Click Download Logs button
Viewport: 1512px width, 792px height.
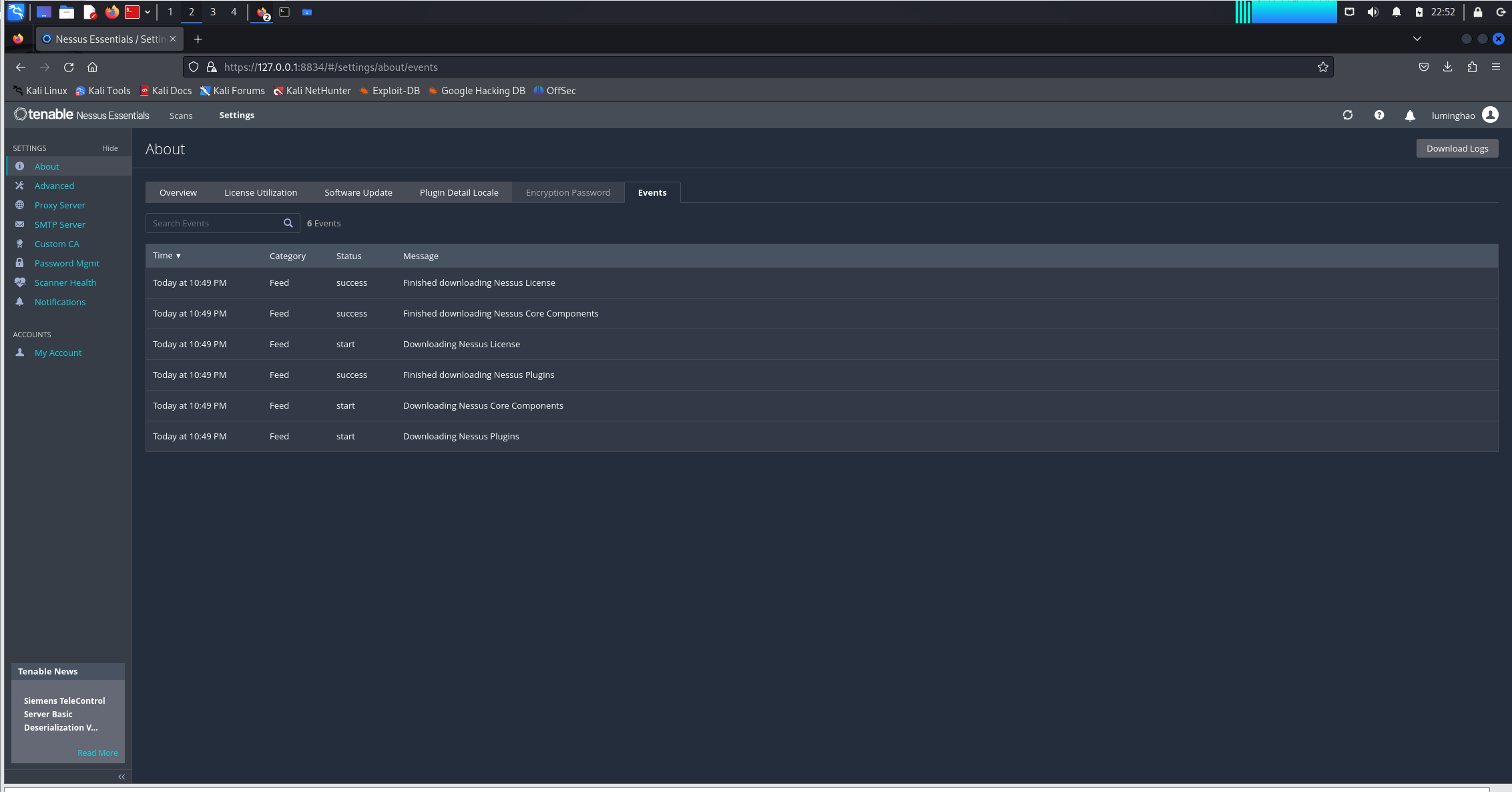pyautogui.click(x=1457, y=148)
